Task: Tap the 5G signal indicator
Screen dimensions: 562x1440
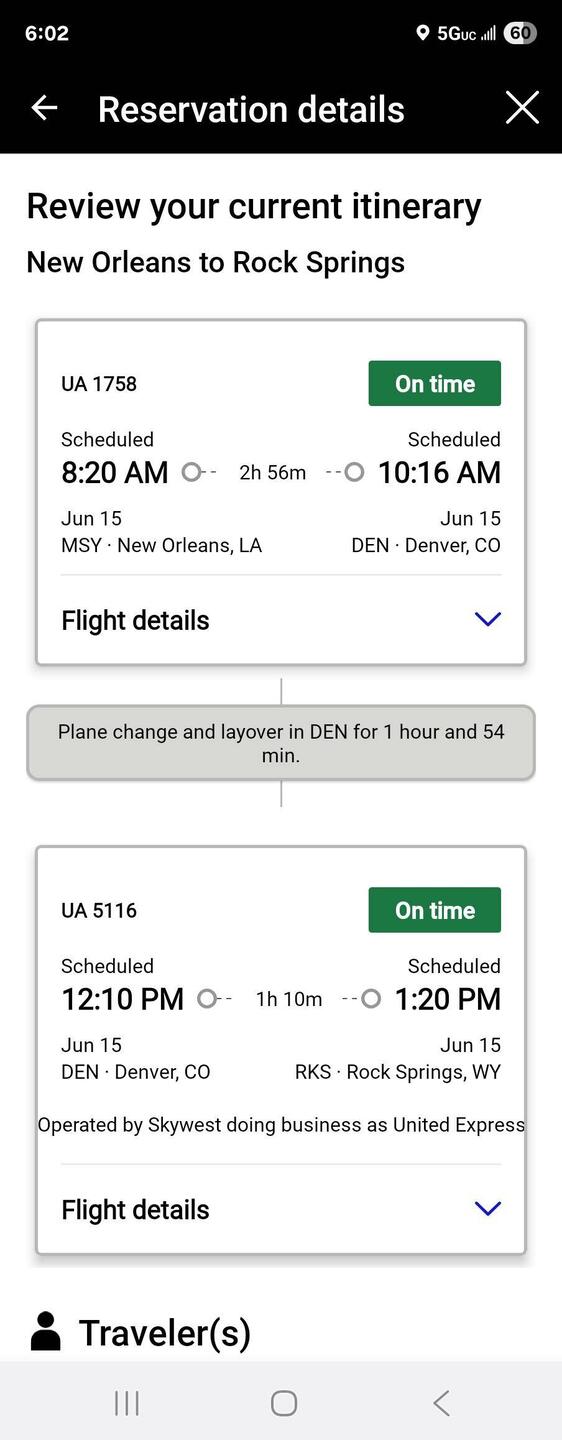Action: click(466, 33)
